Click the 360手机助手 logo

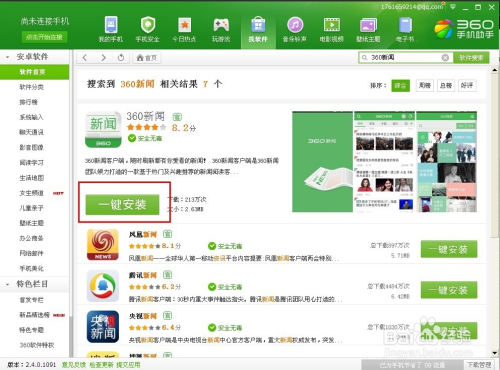click(x=464, y=29)
